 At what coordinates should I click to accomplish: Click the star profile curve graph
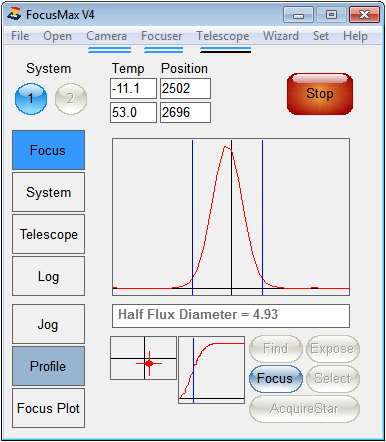click(x=231, y=217)
